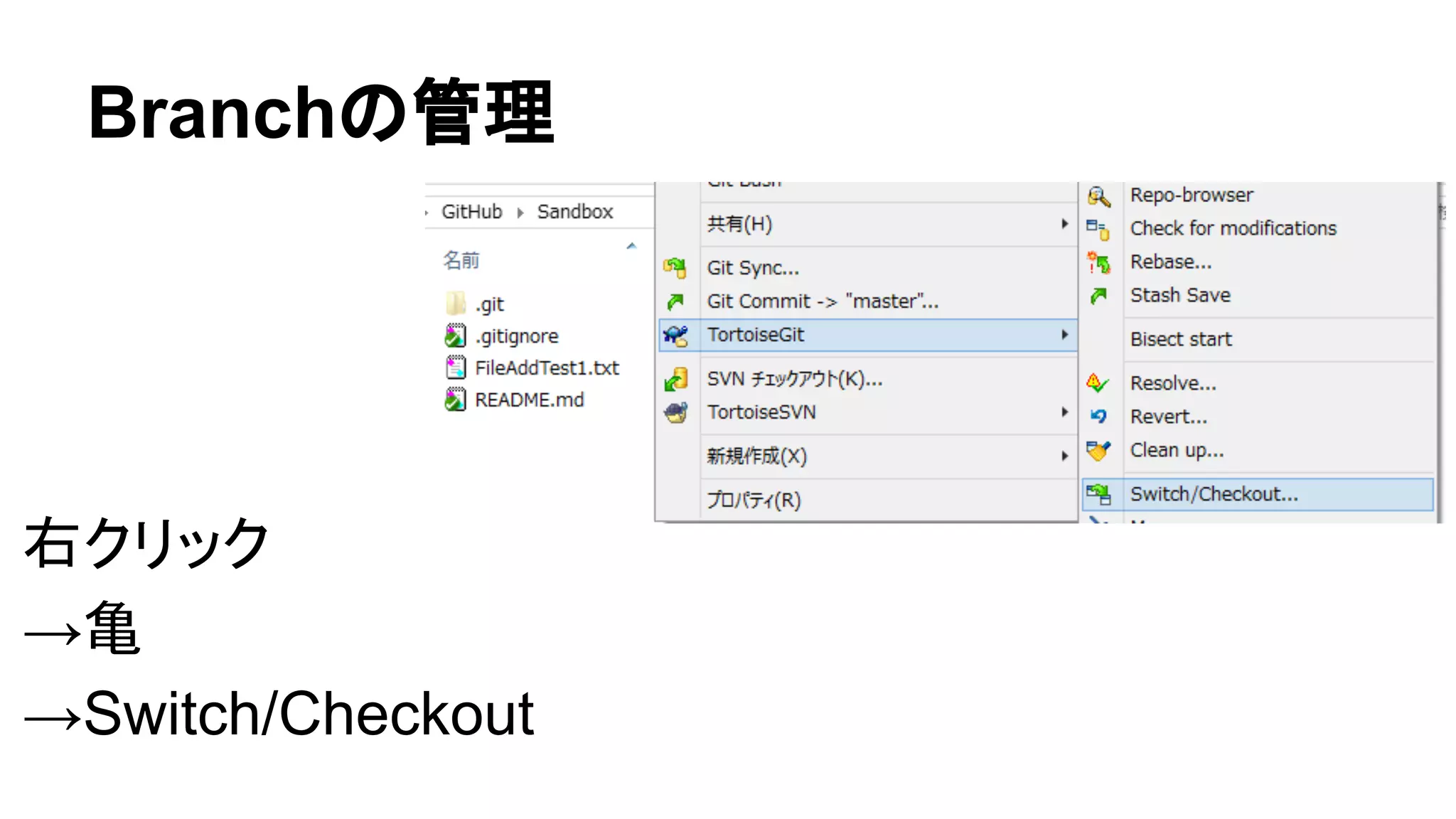This screenshot has height=819, width=1456.
Task: Open the TortoiseGit menu entry
Action: [x=867, y=335]
